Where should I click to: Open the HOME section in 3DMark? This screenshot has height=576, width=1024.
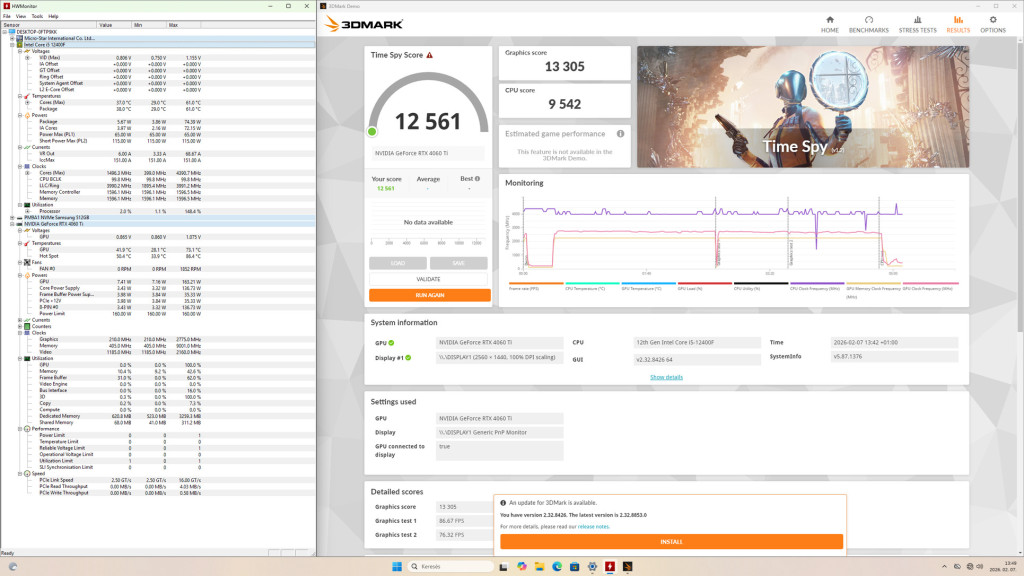pos(829,24)
